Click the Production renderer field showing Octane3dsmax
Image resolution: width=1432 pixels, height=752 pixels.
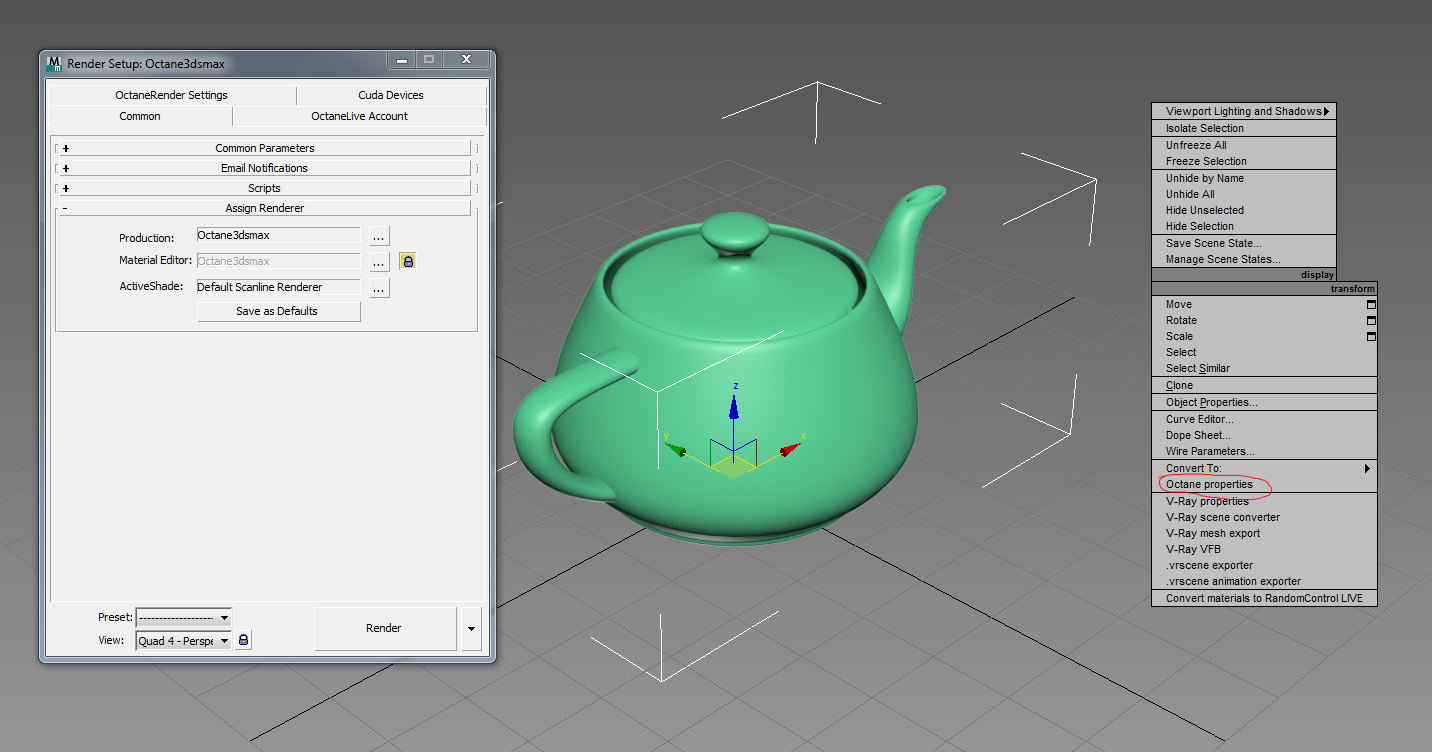click(x=278, y=235)
